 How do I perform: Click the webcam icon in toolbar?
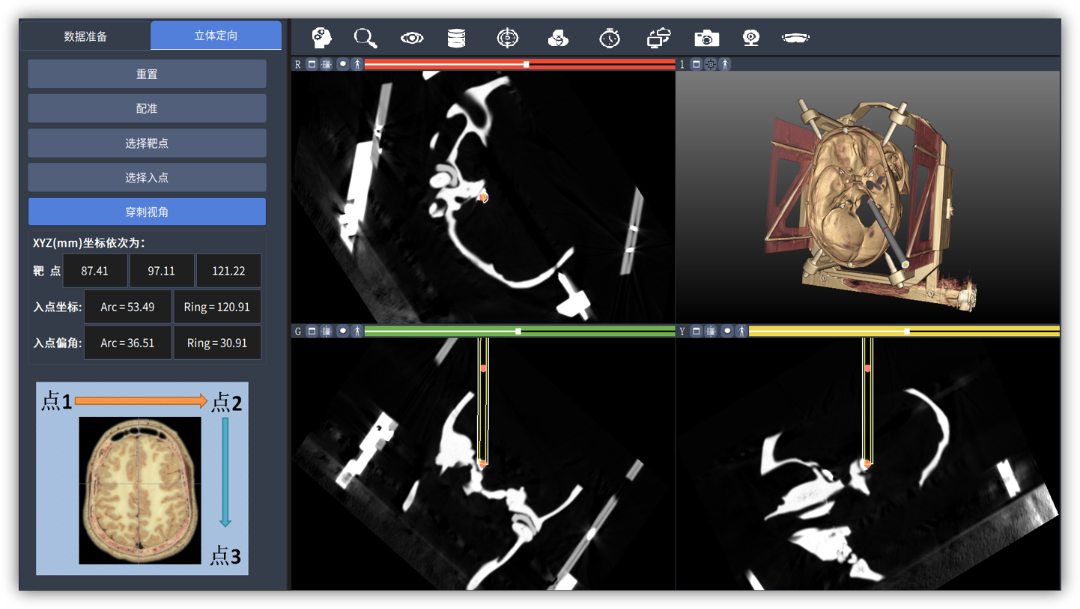coord(751,38)
